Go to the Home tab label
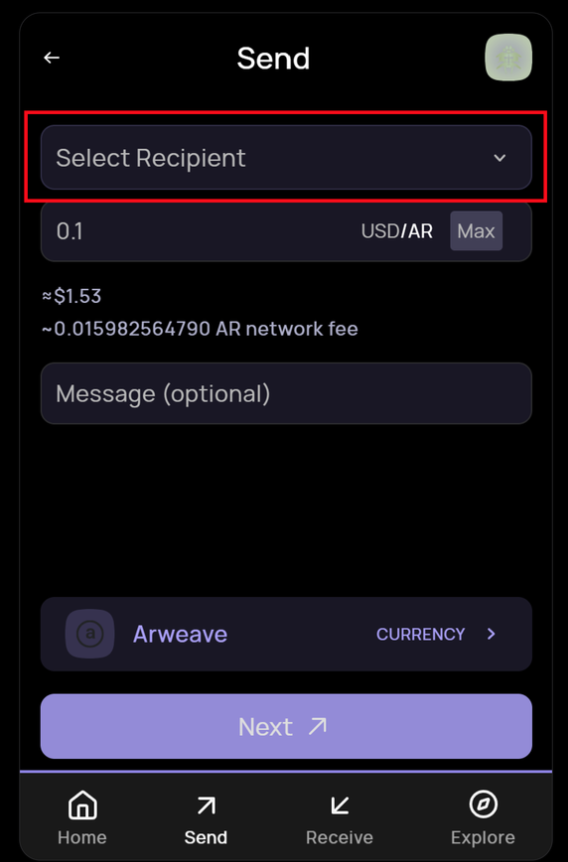The image size is (568, 862). (82, 837)
